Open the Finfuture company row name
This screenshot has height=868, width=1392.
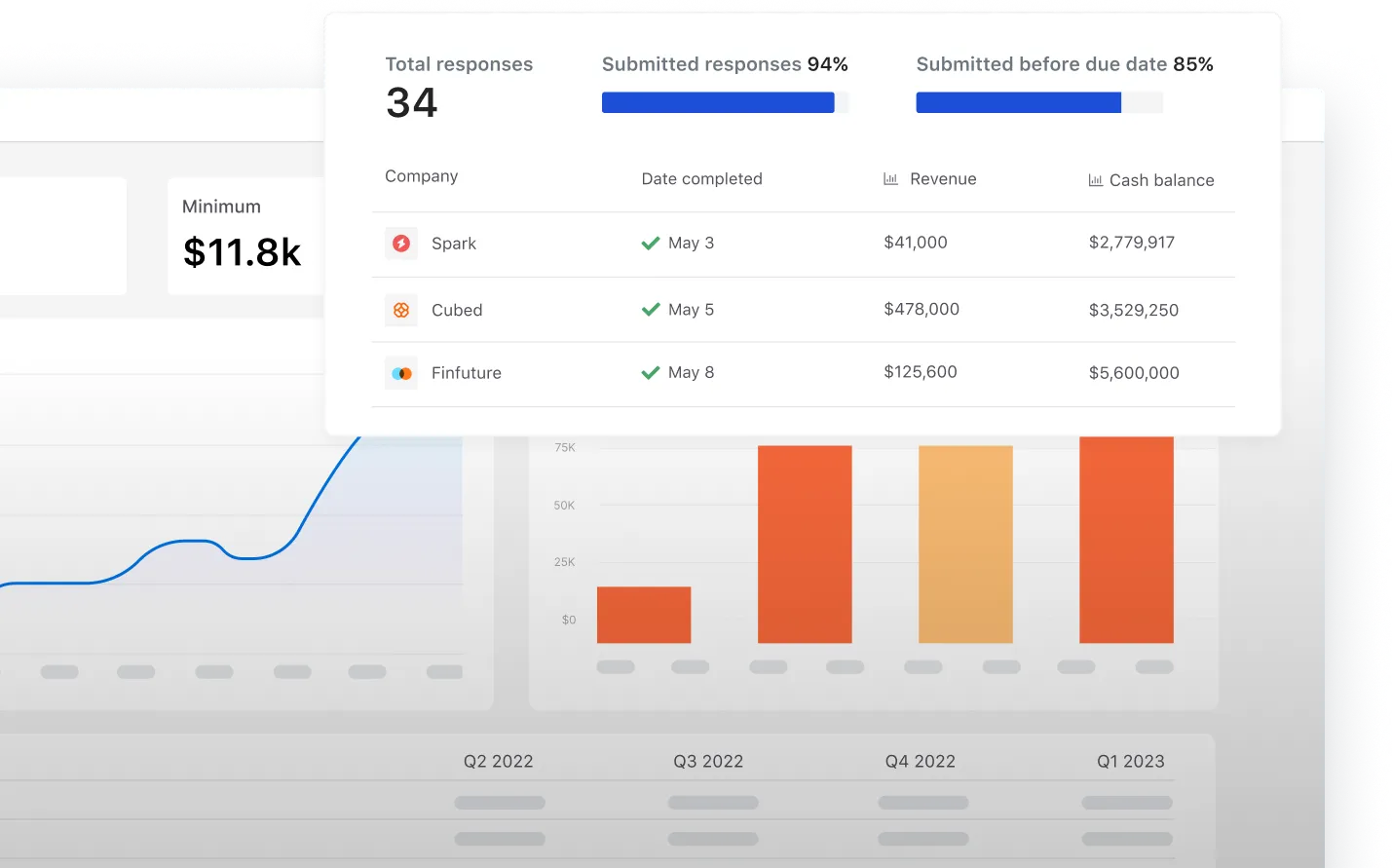[x=467, y=373]
